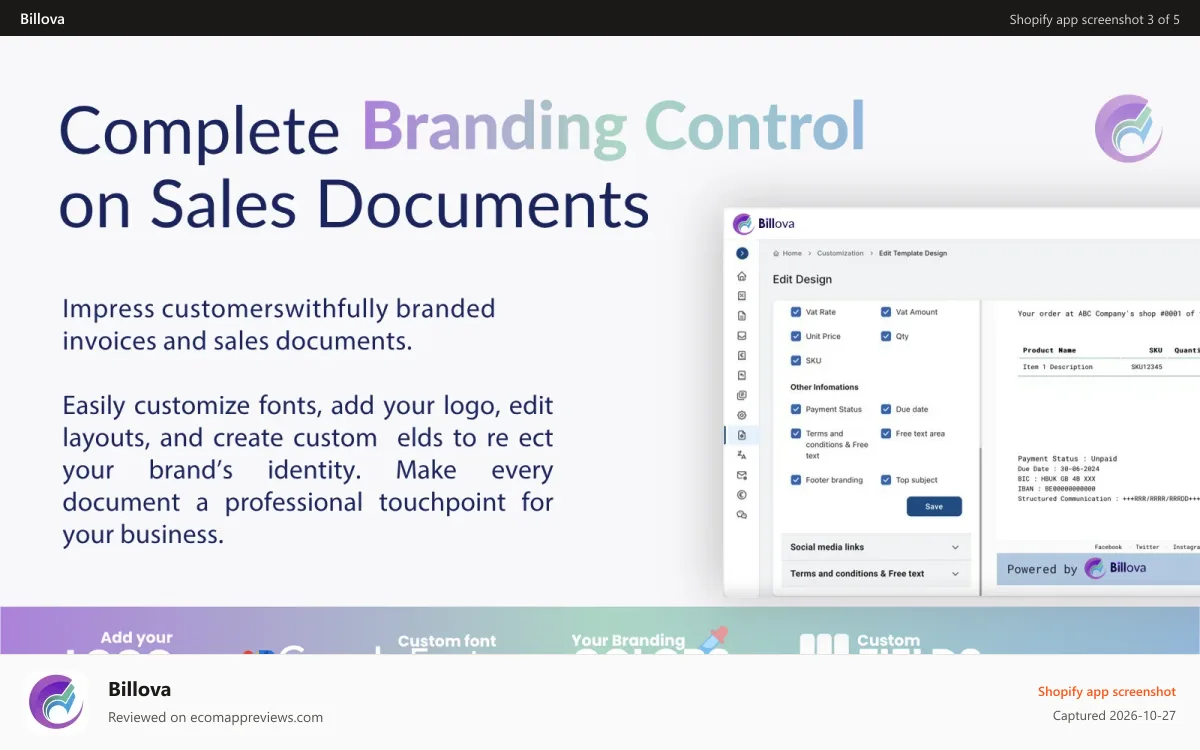The image size is (1200, 750).
Task: Click the Facebook link in invoice preview
Action: [x=1108, y=547]
